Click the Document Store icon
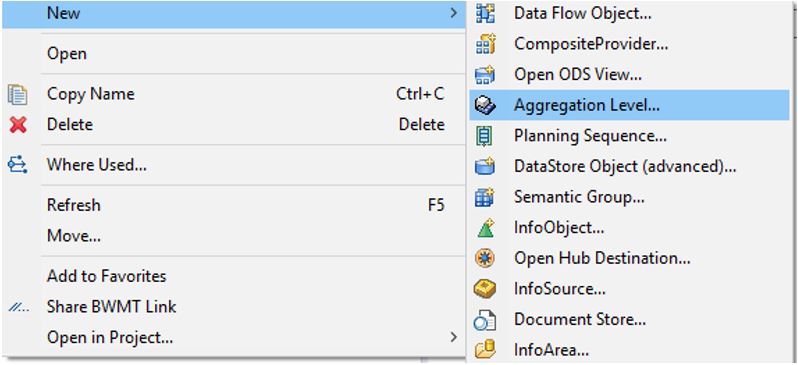The width and height of the screenshot is (798, 365). (x=484, y=320)
